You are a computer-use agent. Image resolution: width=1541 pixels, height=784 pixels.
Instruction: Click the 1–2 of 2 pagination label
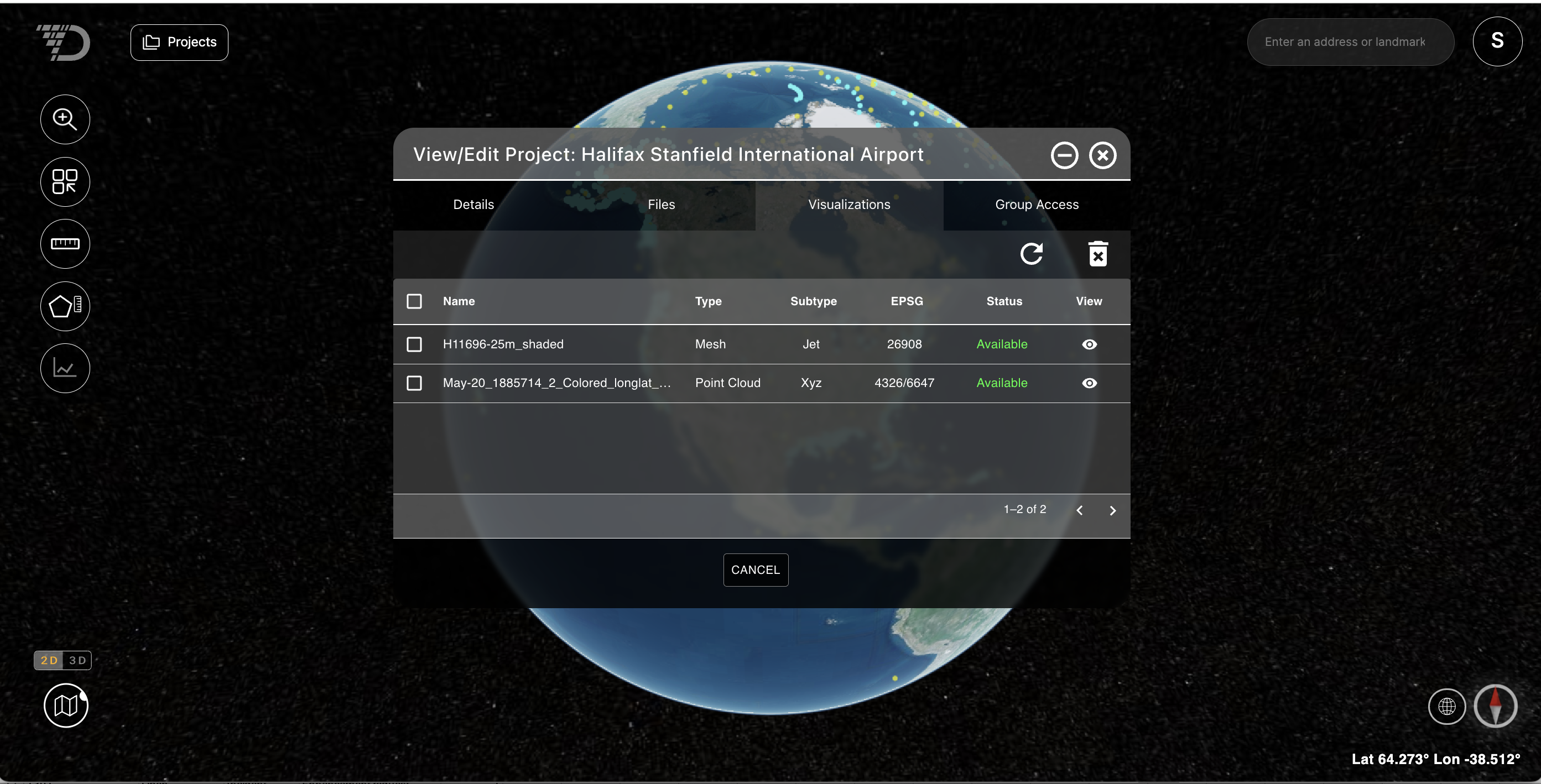(1025, 510)
